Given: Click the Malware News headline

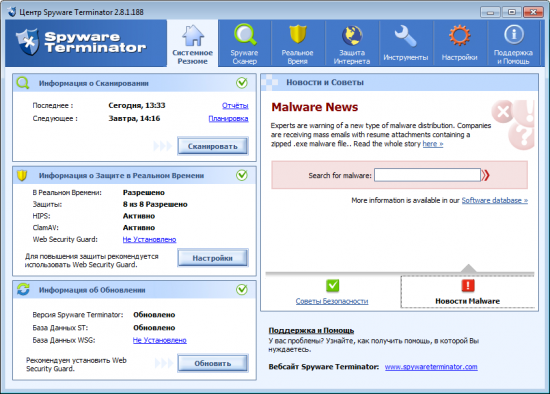Looking at the screenshot, I should pyautogui.click(x=315, y=107).
